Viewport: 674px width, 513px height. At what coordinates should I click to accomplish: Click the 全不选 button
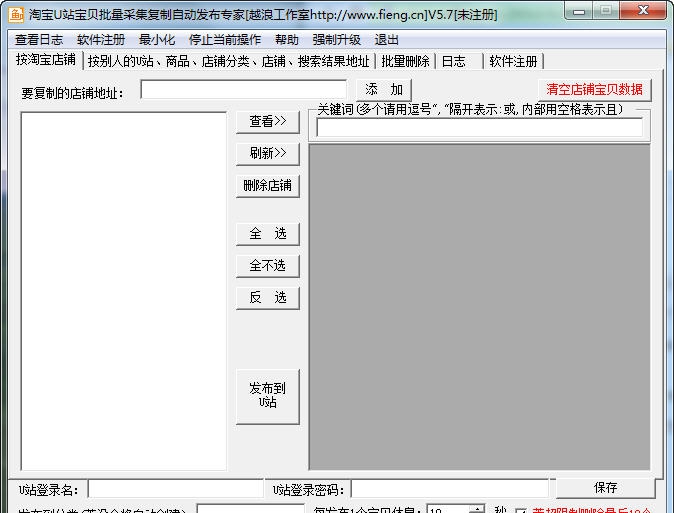[x=268, y=266]
